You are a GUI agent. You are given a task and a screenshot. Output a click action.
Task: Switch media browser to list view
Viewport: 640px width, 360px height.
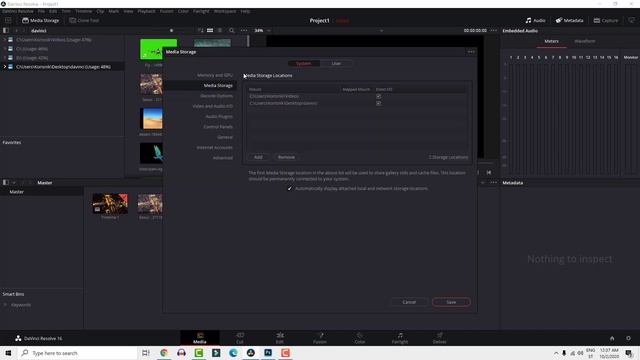pyautogui.click(x=220, y=31)
